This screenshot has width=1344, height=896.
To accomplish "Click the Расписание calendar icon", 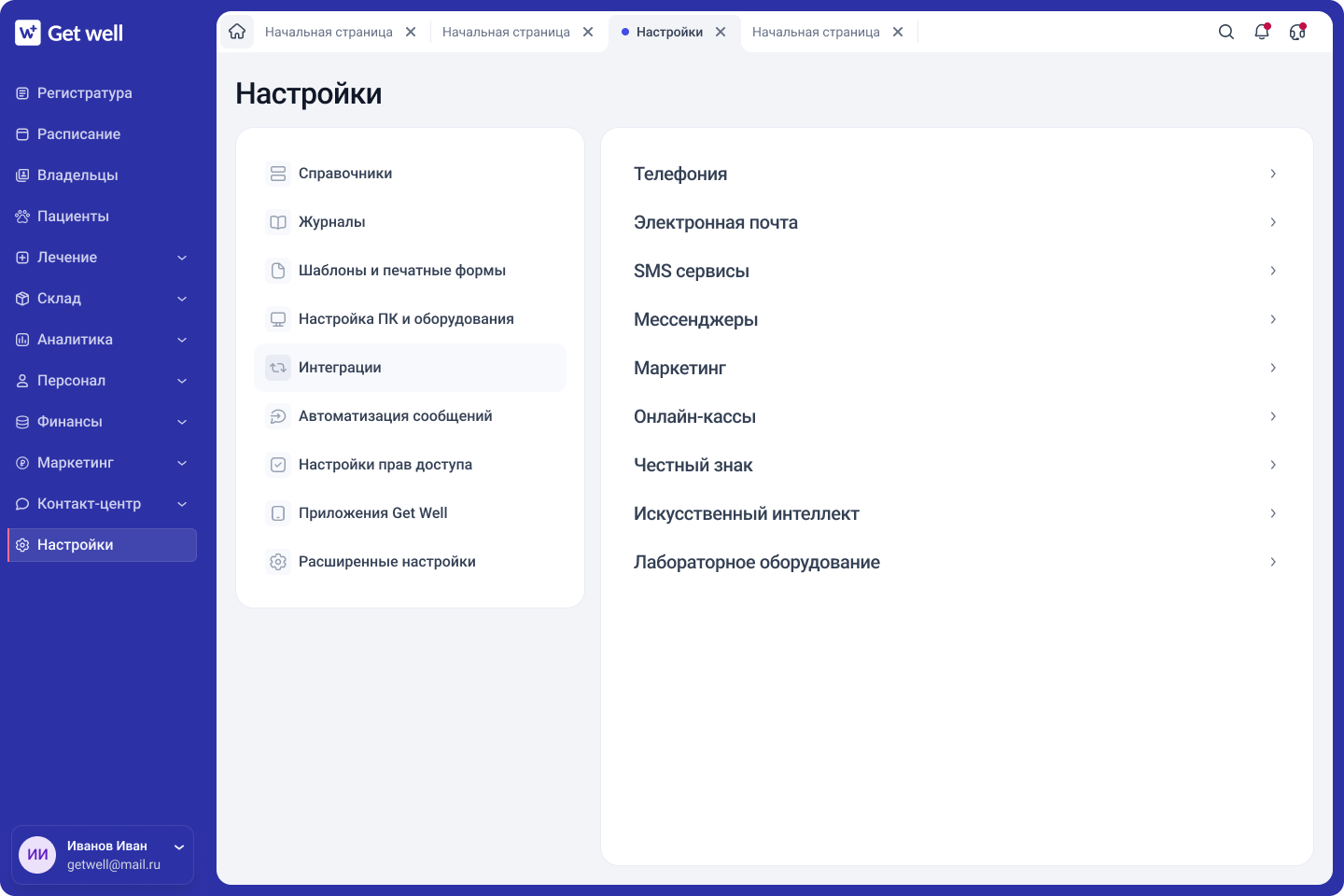I will [x=22, y=134].
